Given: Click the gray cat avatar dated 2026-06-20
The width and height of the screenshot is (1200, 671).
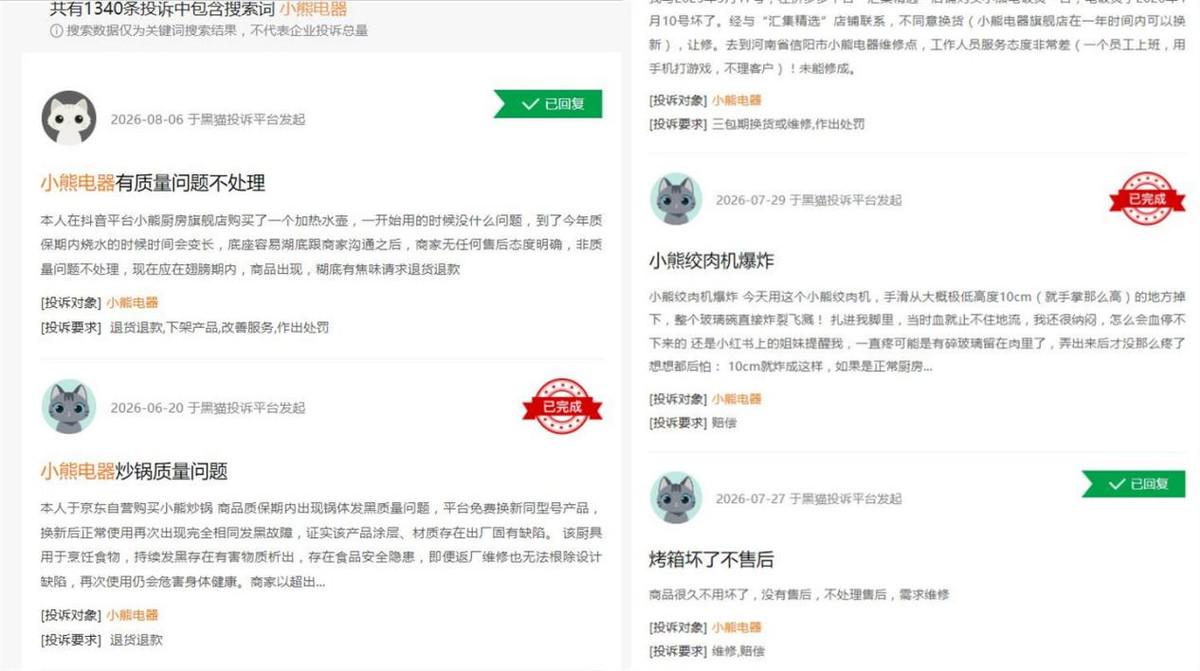Looking at the screenshot, I should point(69,407).
